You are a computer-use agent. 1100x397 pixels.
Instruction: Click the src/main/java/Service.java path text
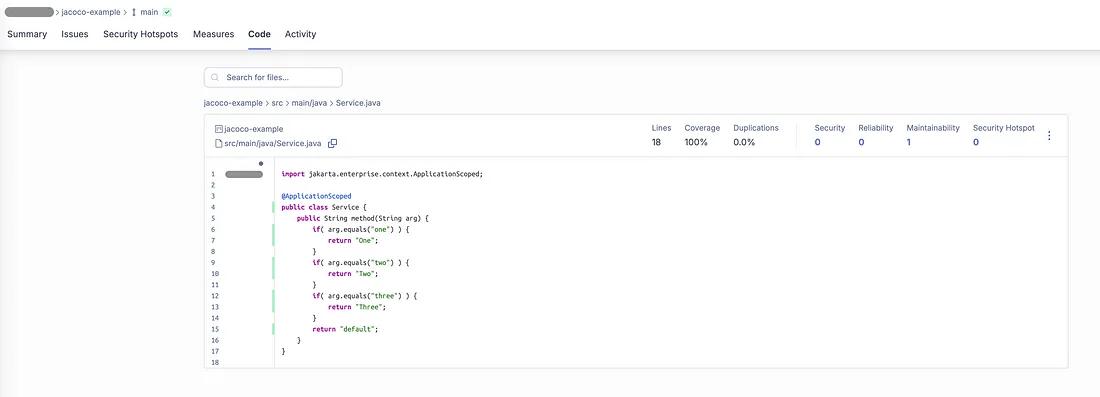tap(273, 143)
